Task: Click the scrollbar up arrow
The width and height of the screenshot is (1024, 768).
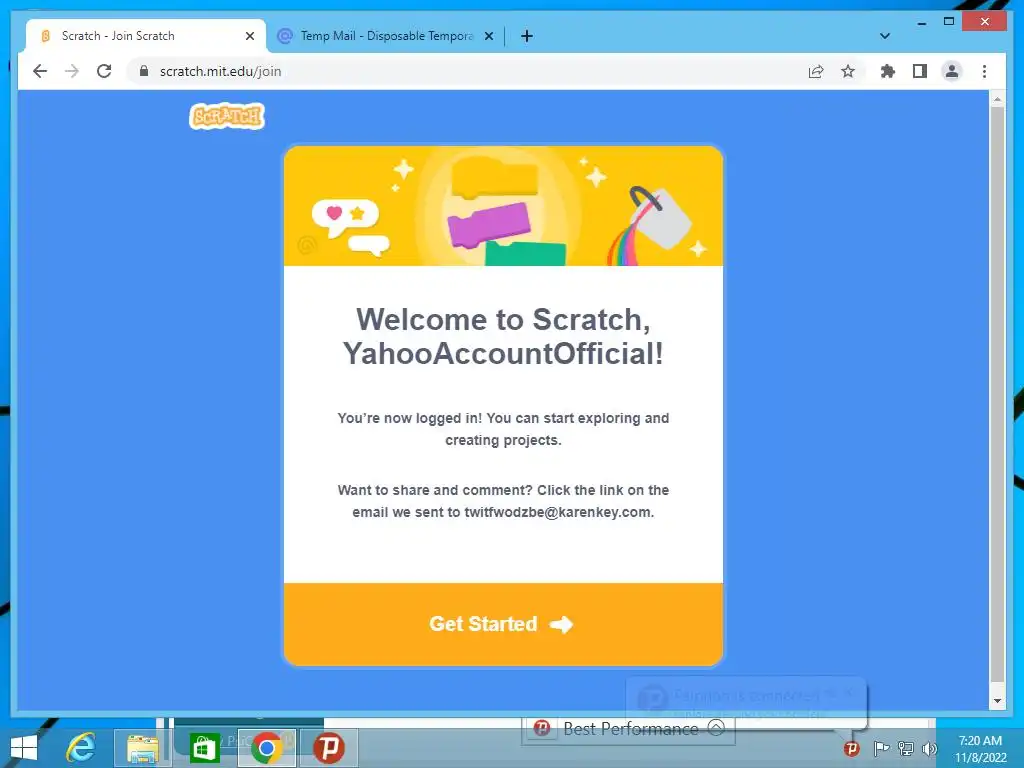Action: click(x=997, y=99)
